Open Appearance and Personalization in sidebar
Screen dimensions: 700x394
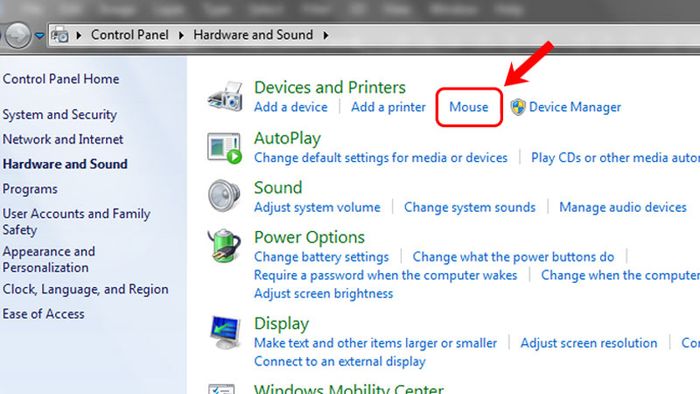[49, 259]
